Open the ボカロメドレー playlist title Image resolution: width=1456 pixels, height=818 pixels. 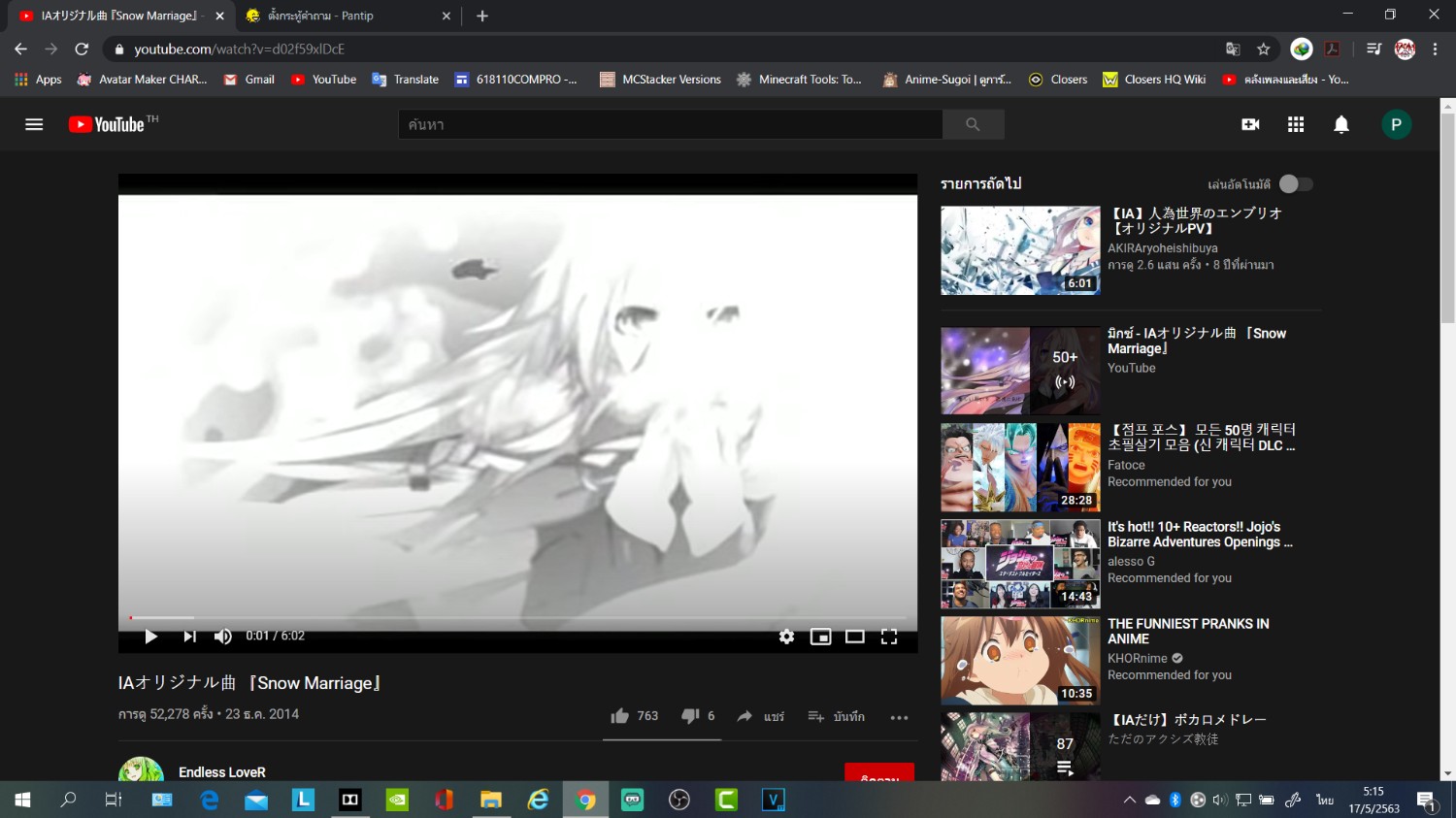[x=1187, y=720]
